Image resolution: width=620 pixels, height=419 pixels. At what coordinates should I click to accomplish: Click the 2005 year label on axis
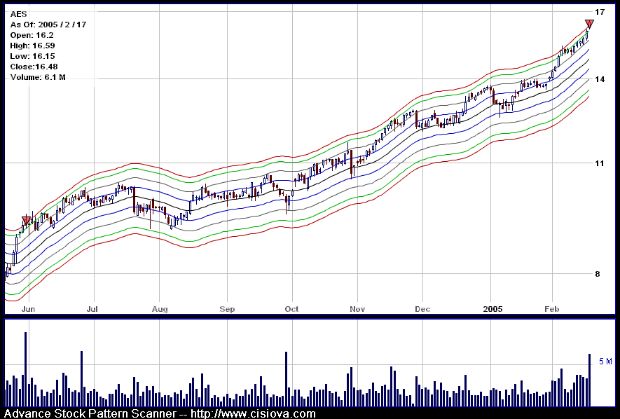click(x=493, y=309)
